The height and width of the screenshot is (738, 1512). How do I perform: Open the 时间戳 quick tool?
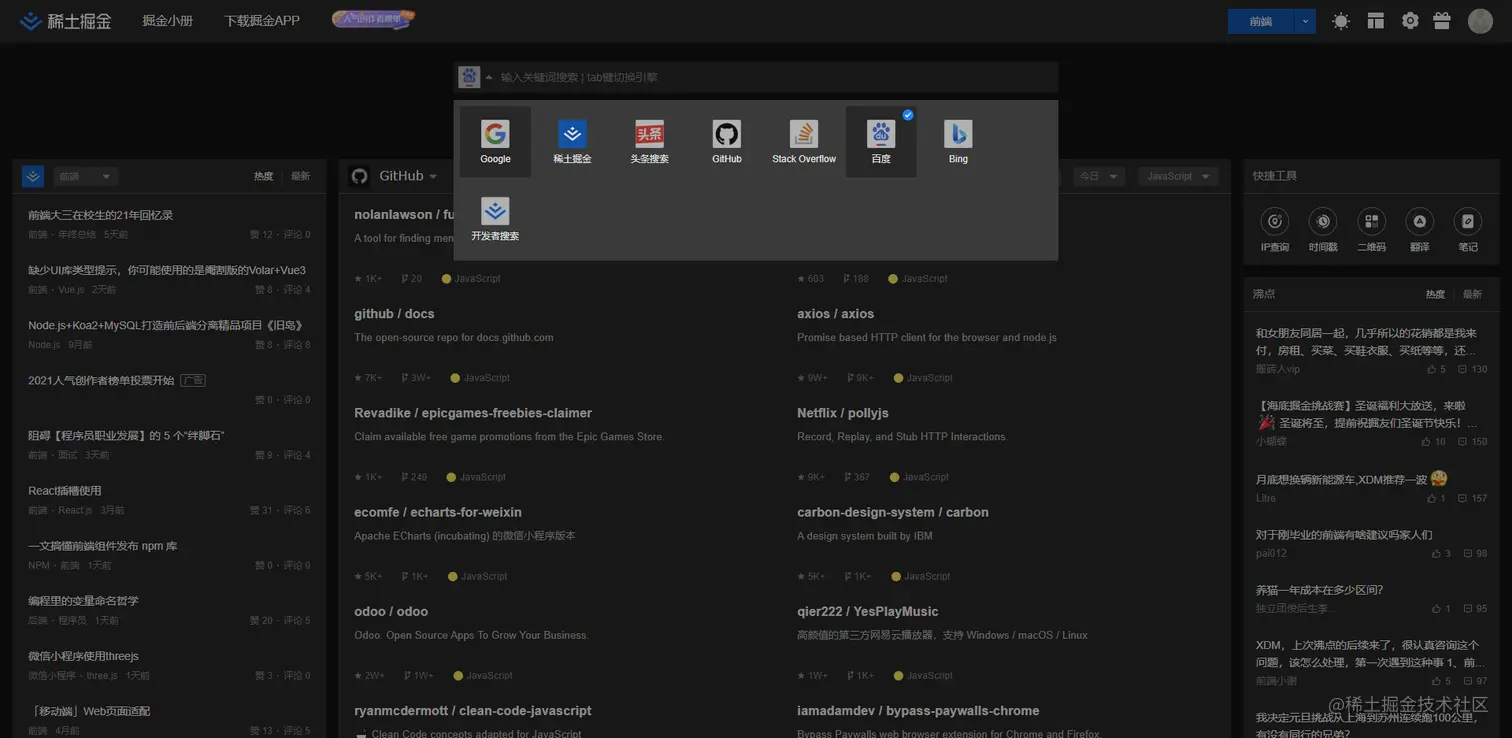coord(1323,230)
